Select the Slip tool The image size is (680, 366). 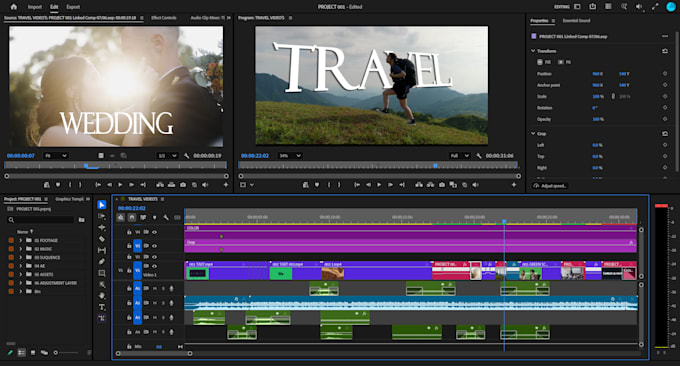click(x=102, y=250)
